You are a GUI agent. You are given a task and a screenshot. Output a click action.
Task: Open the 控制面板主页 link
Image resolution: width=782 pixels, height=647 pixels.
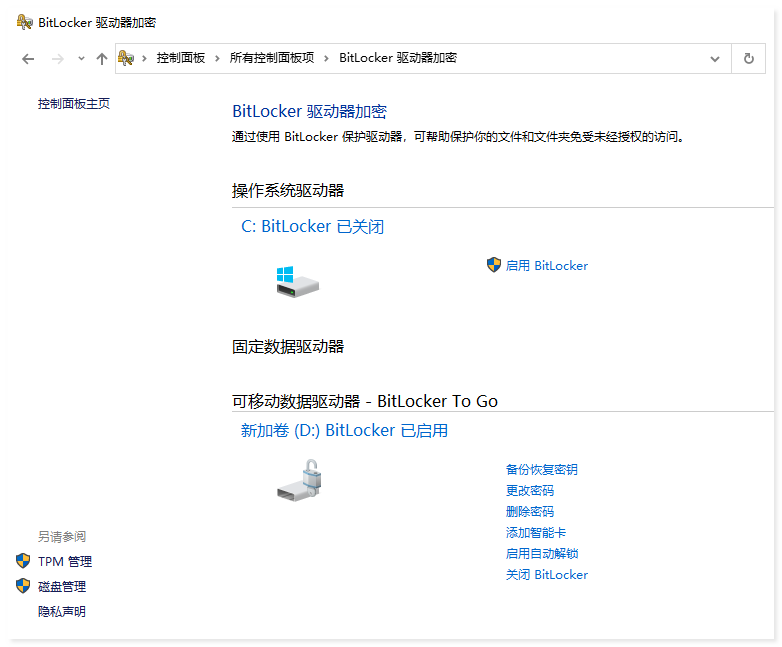coord(74,104)
